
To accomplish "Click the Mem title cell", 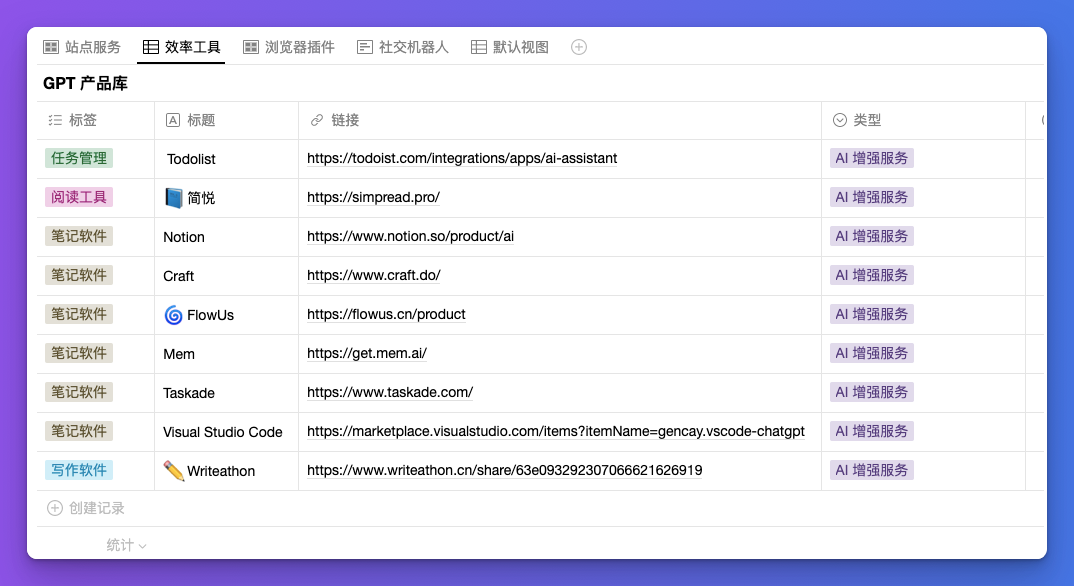I will coord(227,354).
